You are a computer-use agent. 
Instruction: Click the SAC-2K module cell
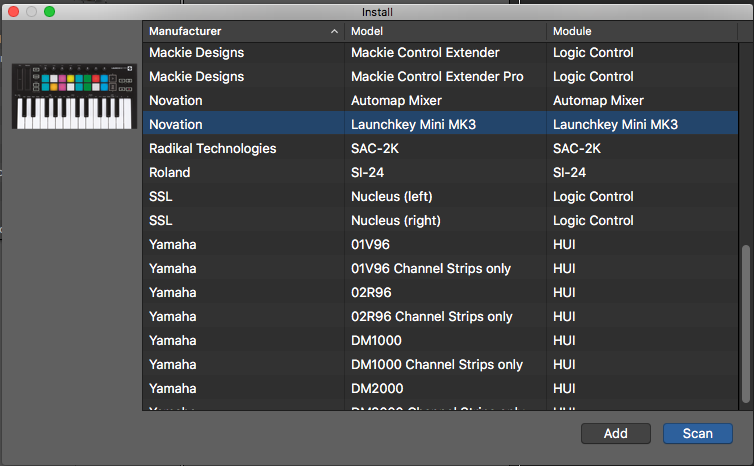tap(577, 149)
